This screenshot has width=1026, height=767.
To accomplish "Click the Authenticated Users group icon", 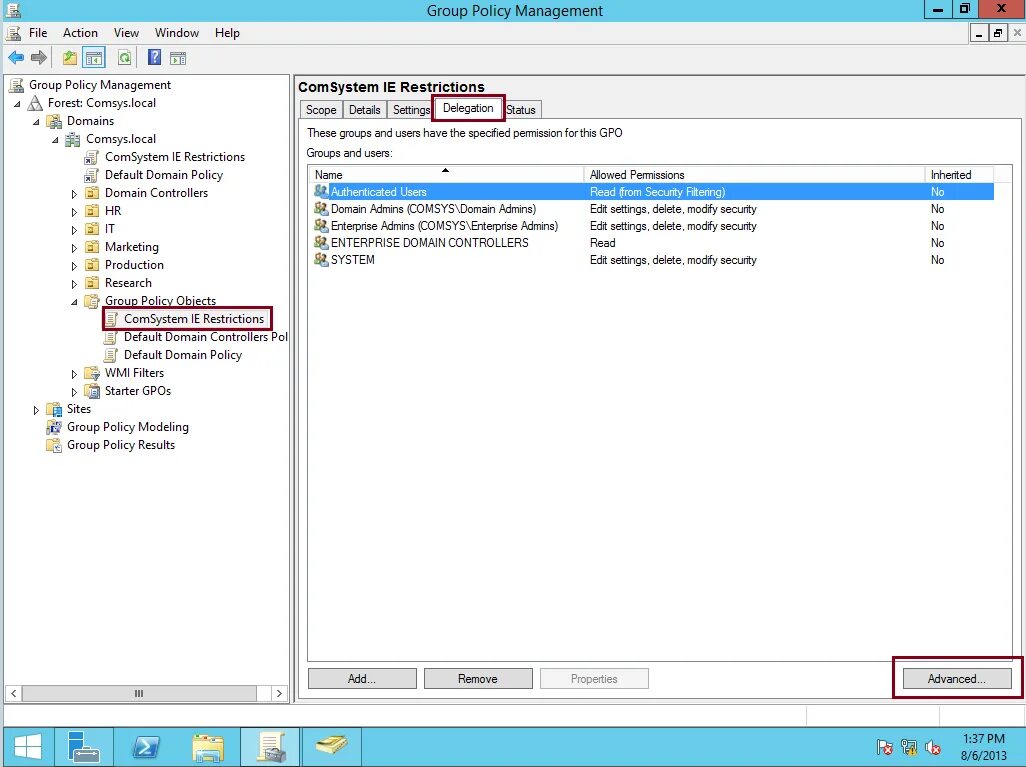I will coord(321,191).
